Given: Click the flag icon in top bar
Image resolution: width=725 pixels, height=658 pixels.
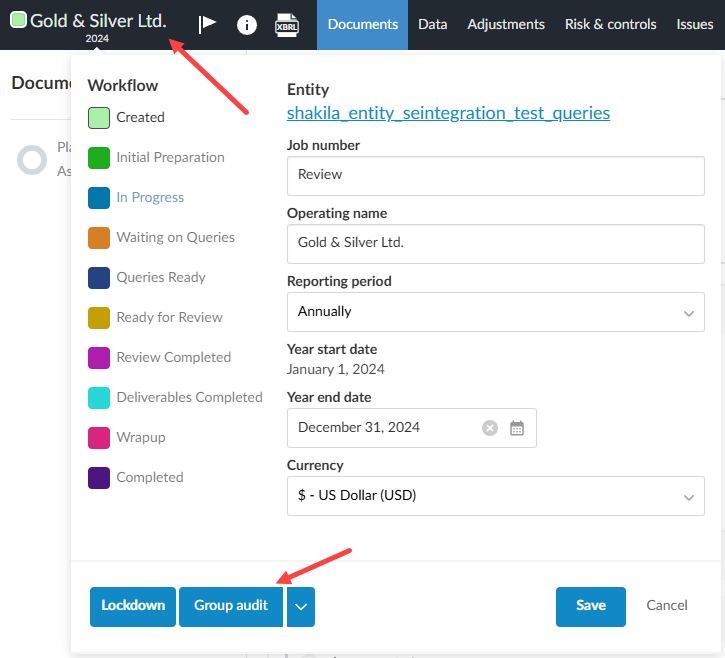Looking at the screenshot, I should tap(207, 24).
